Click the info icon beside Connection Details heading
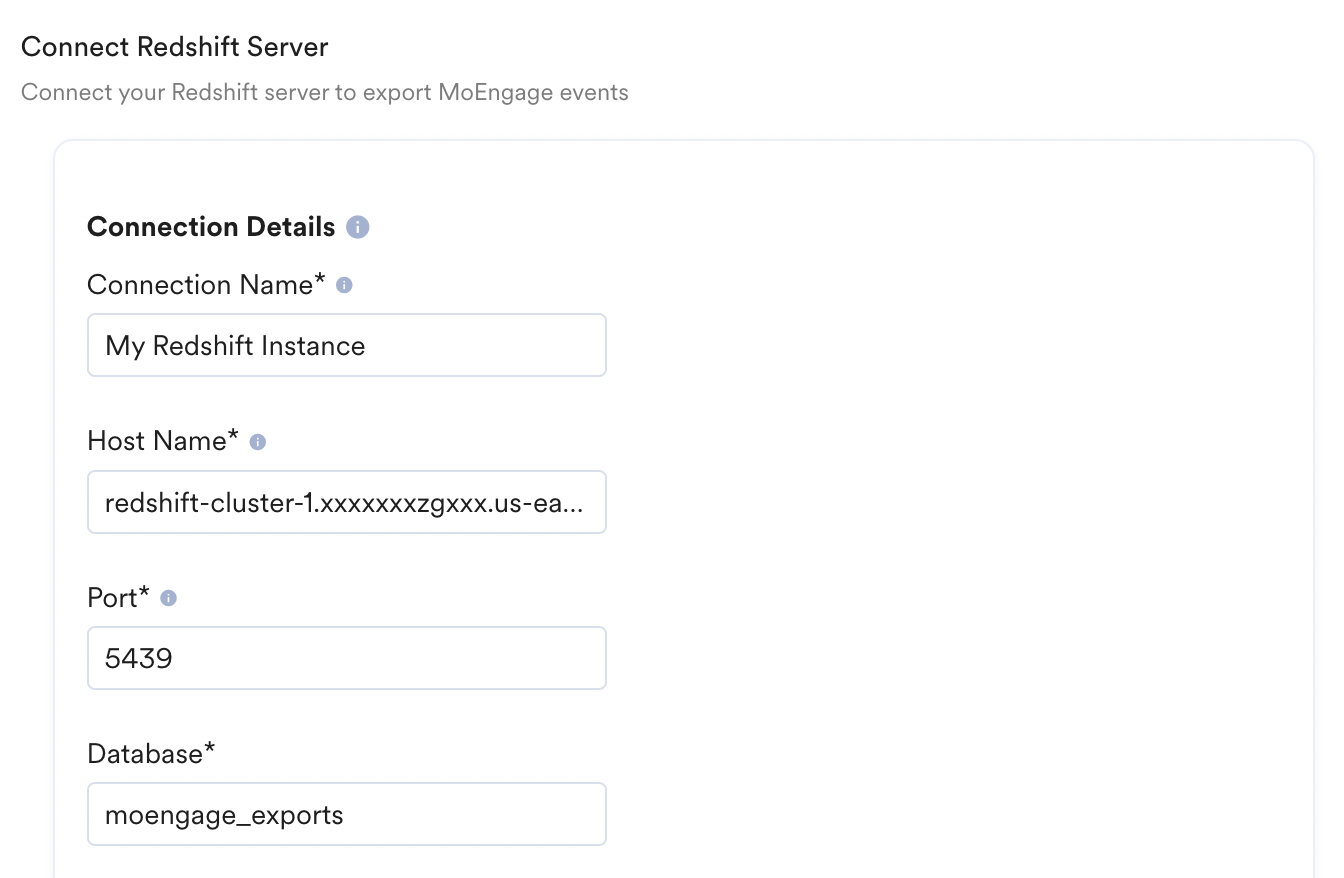1344x878 pixels. [359, 227]
